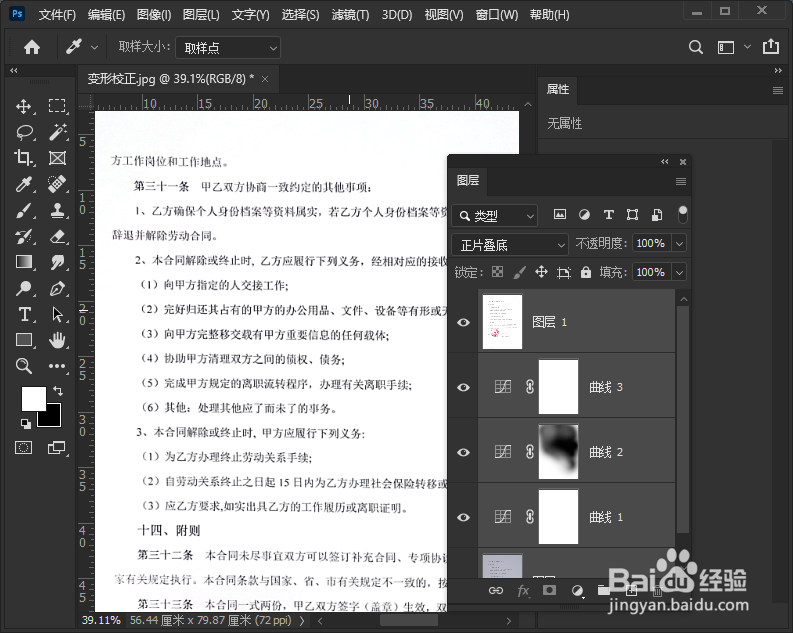The width and height of the screenshot is (793, 633).
Task: Select the Eyedropper tool in toolbox
Action: click(24, 185)
